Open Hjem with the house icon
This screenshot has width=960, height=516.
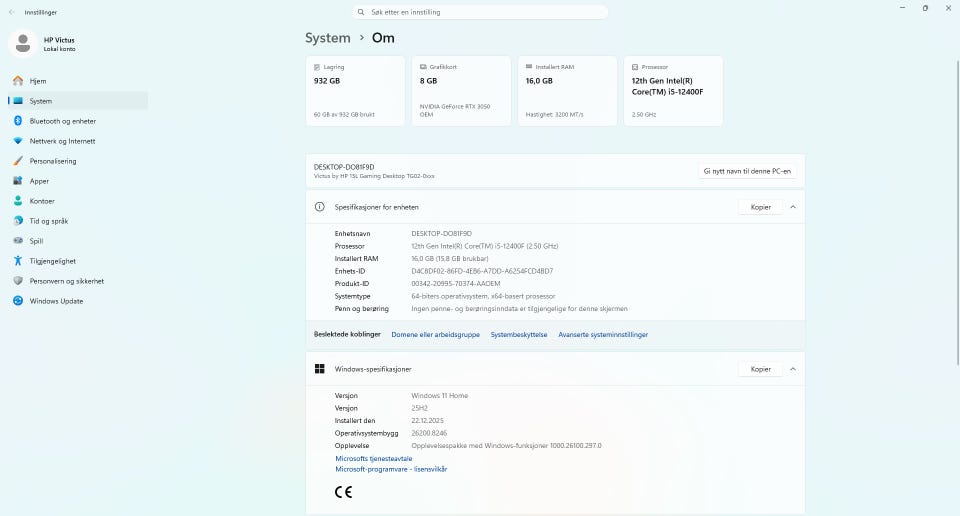tap(18, 81)
